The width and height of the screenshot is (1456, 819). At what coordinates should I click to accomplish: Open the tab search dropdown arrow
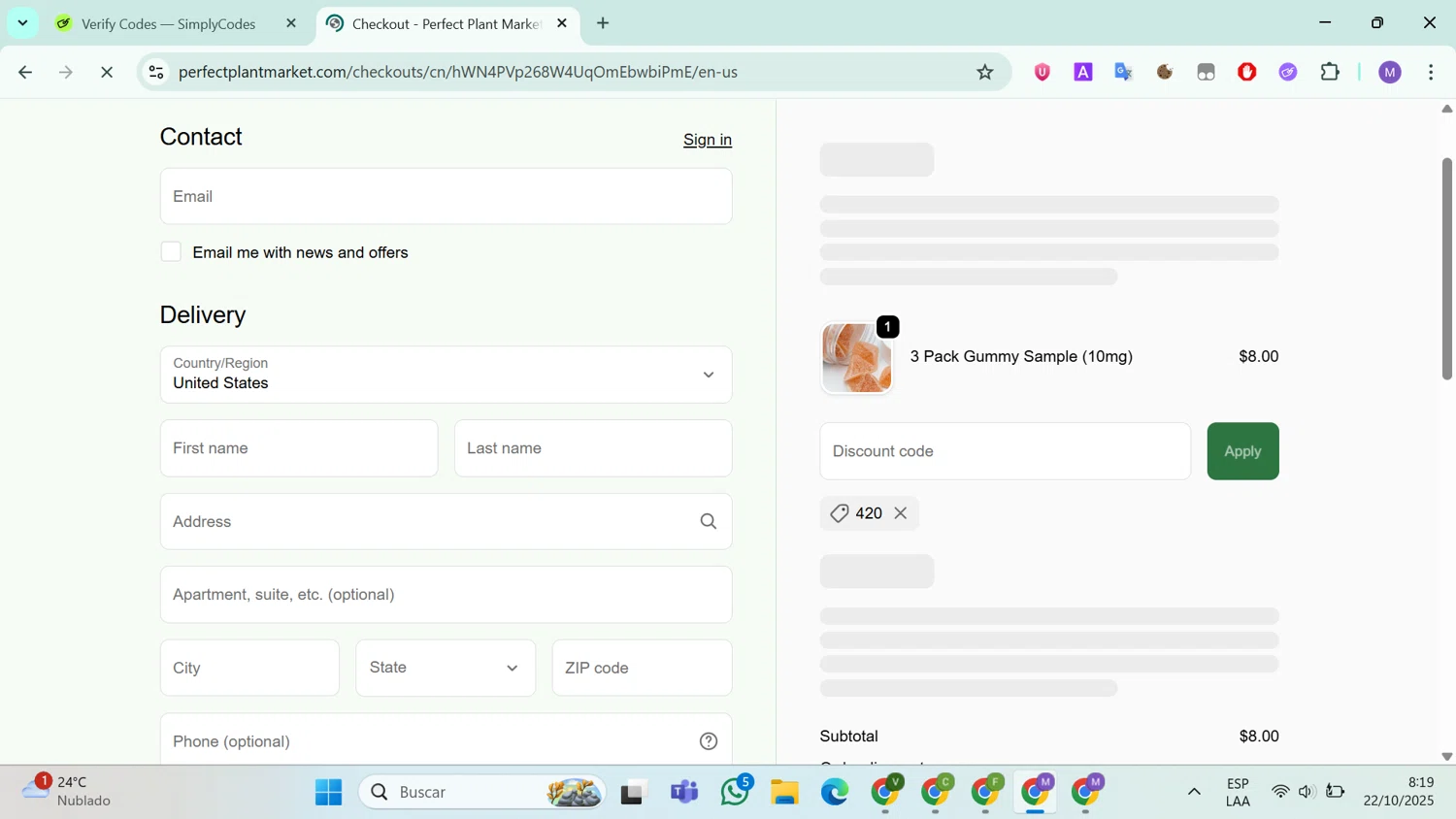coord(22,23)
